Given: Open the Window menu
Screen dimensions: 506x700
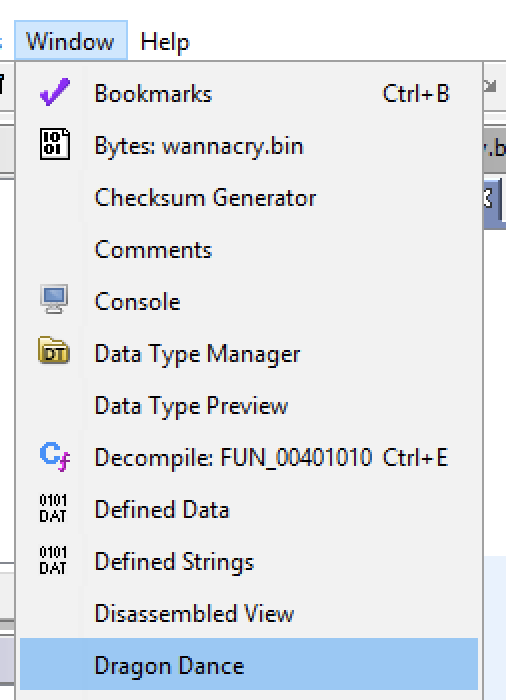Looking at the screenshot, I should (71, 41).
